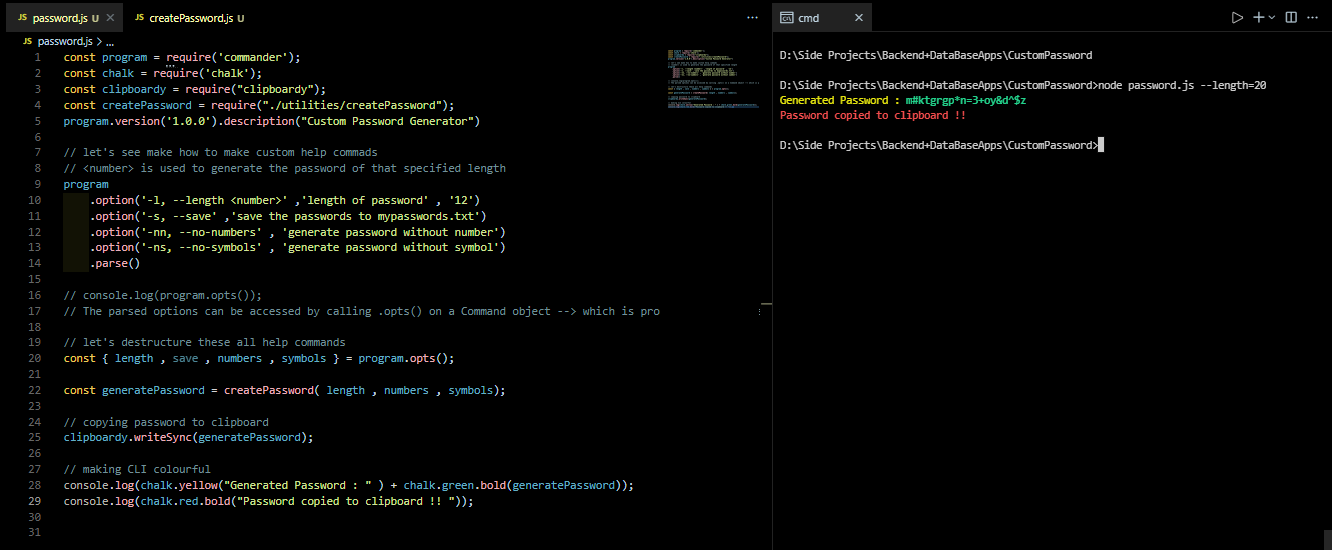The image size is (1332, 550).
Task: Click line number 20 in the gutter
Action: (x=35, y=358)
